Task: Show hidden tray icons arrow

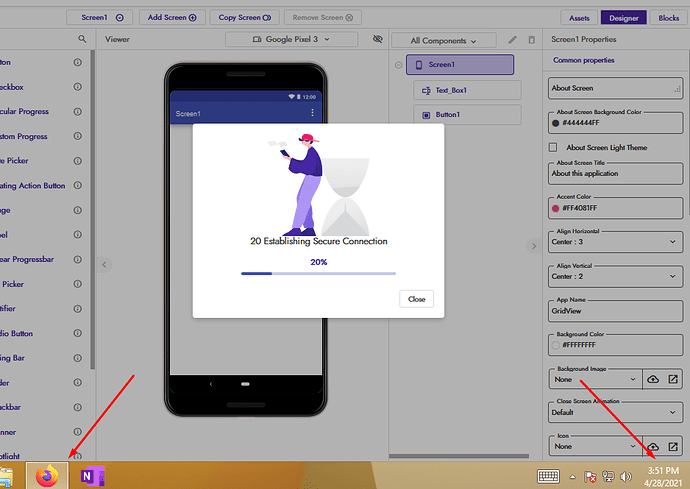Action: pyautogui.click(x=573, y=477)
